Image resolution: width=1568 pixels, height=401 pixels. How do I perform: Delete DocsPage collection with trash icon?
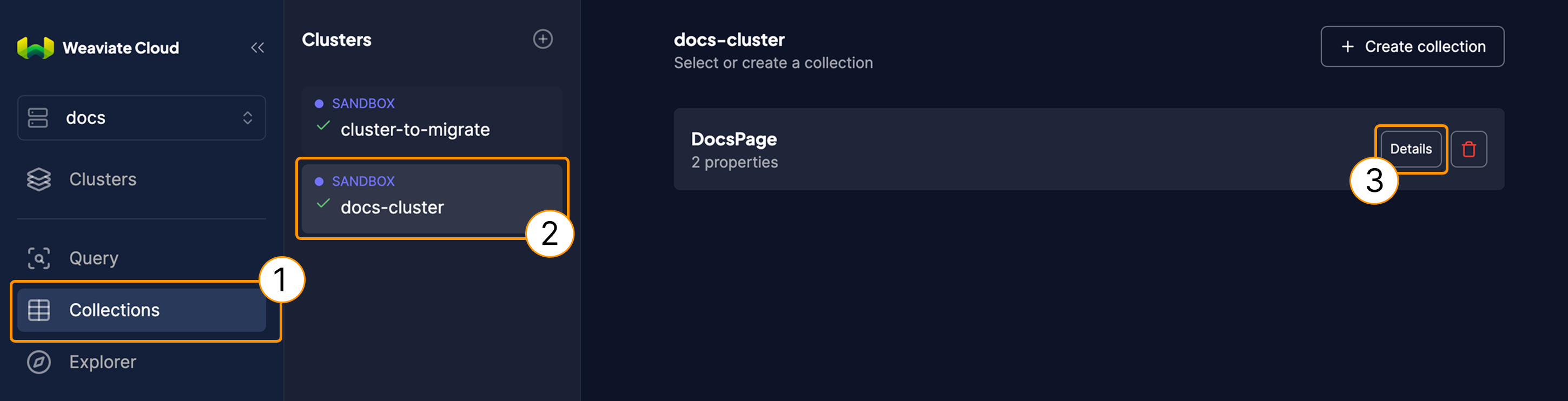tap(1469, 149)
